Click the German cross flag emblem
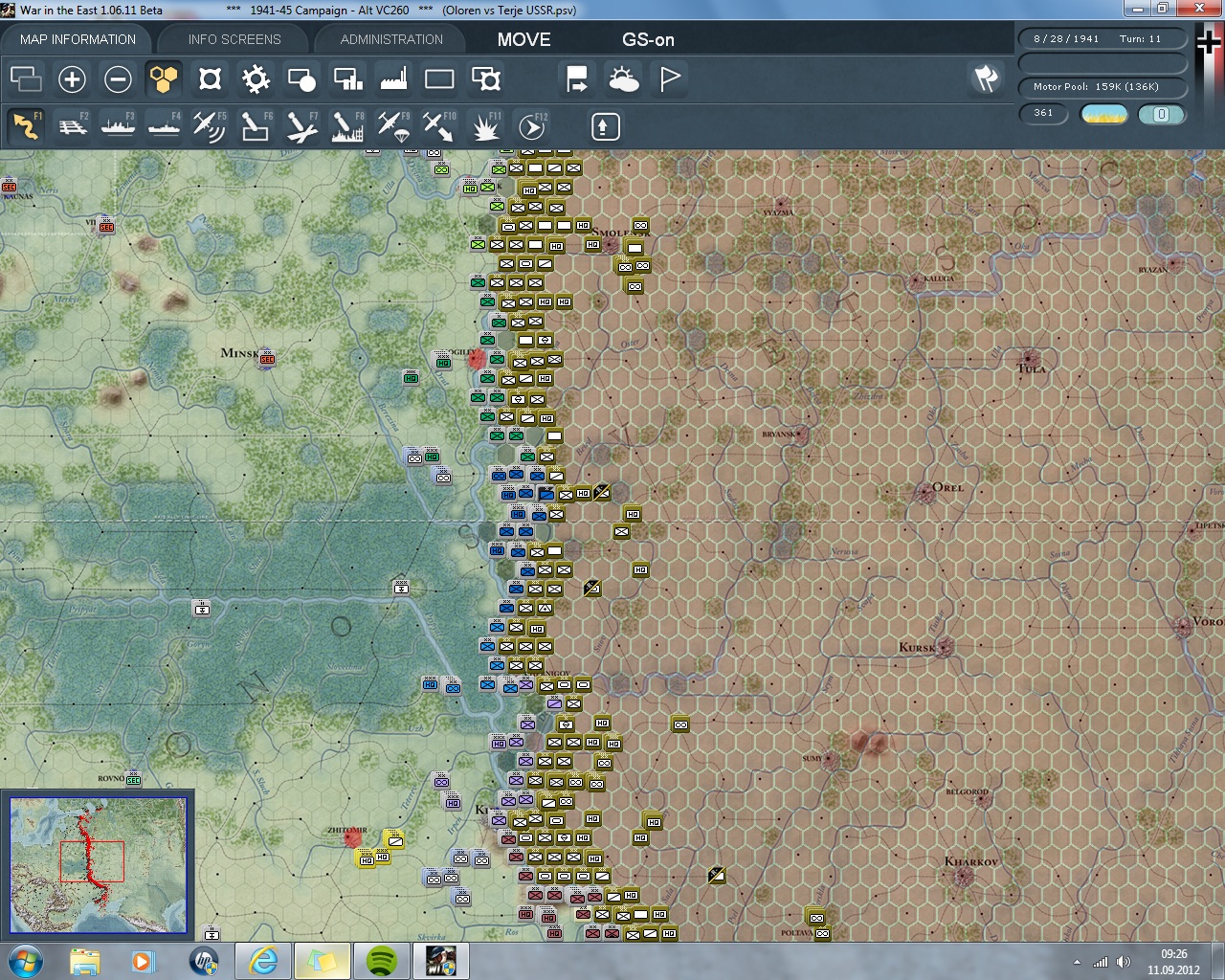The width and height of the screenshot is (1225, 980). tap(1208, 43)
